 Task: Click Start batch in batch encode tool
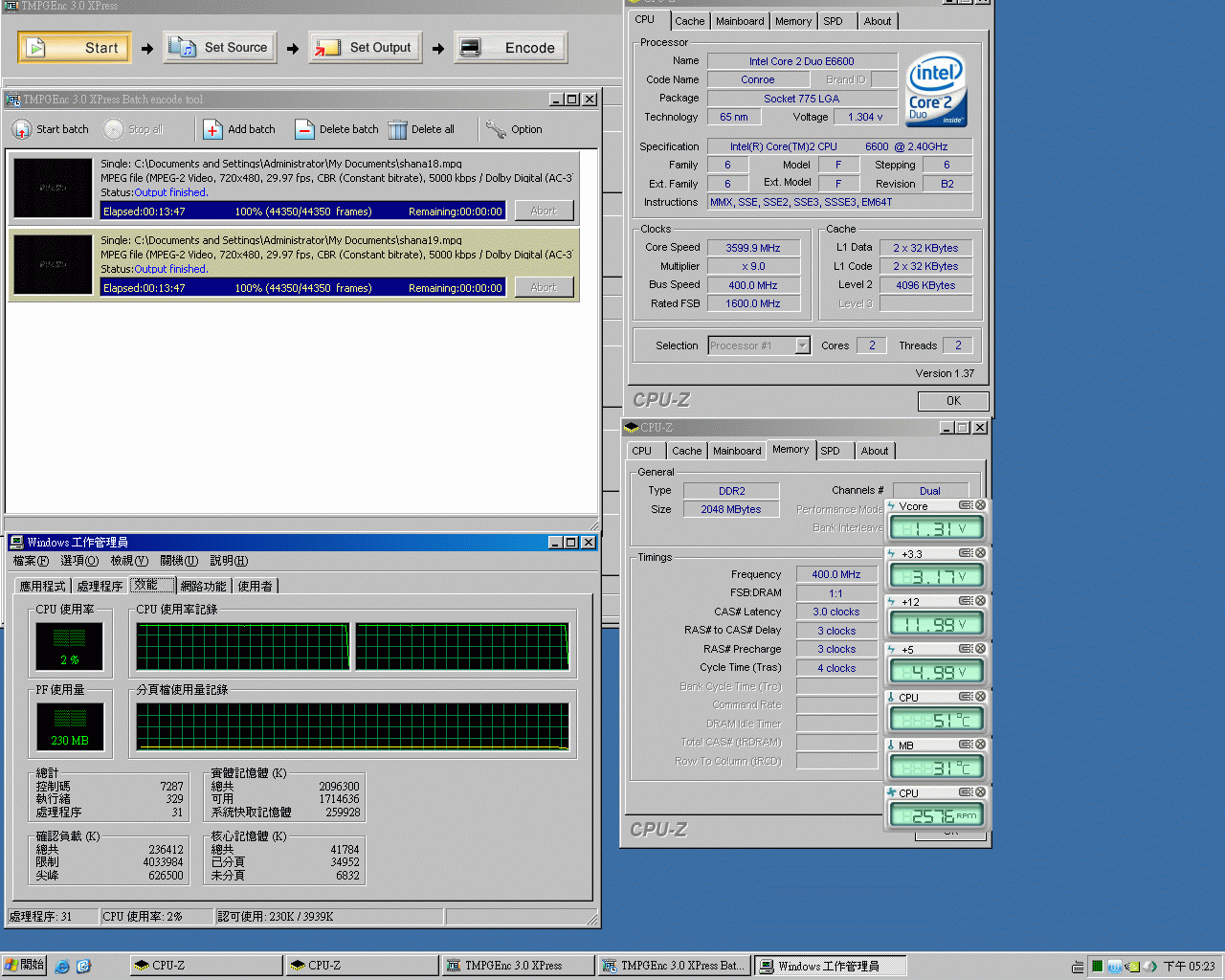coord(51,129)
